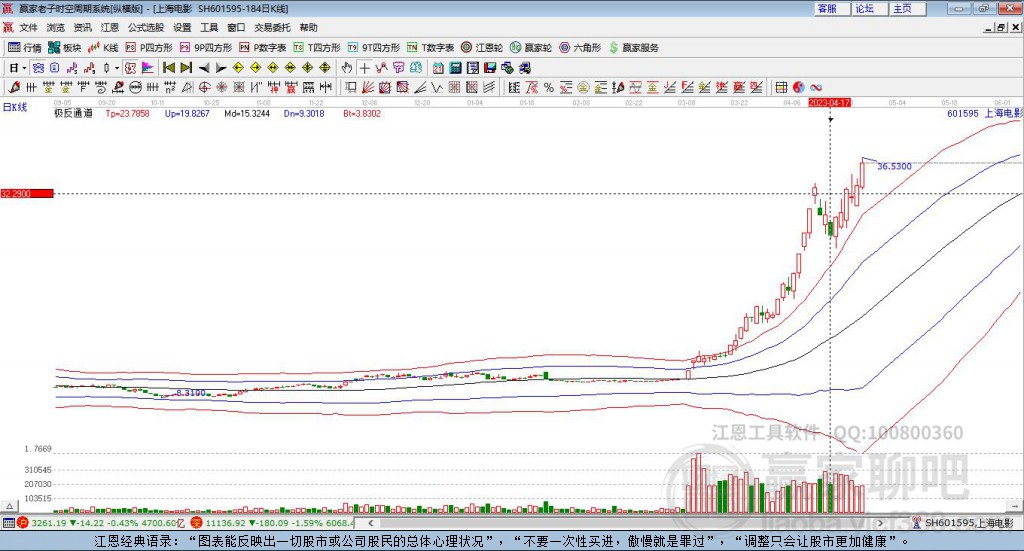Image resolution: width=1024 pixels, height=551 pixels.
Task: Click up-triangle expander at chart bottom left
Action: pyautogui.click(x=10, y=505)
